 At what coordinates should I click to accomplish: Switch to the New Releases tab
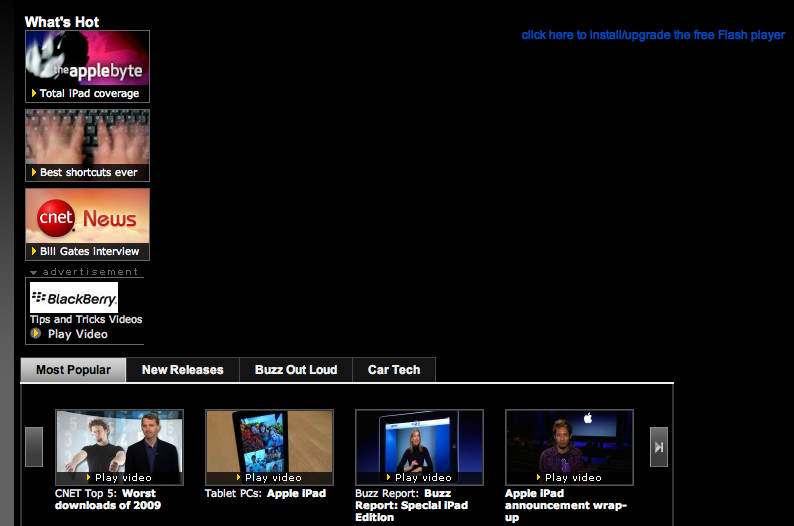click(182, 370)
